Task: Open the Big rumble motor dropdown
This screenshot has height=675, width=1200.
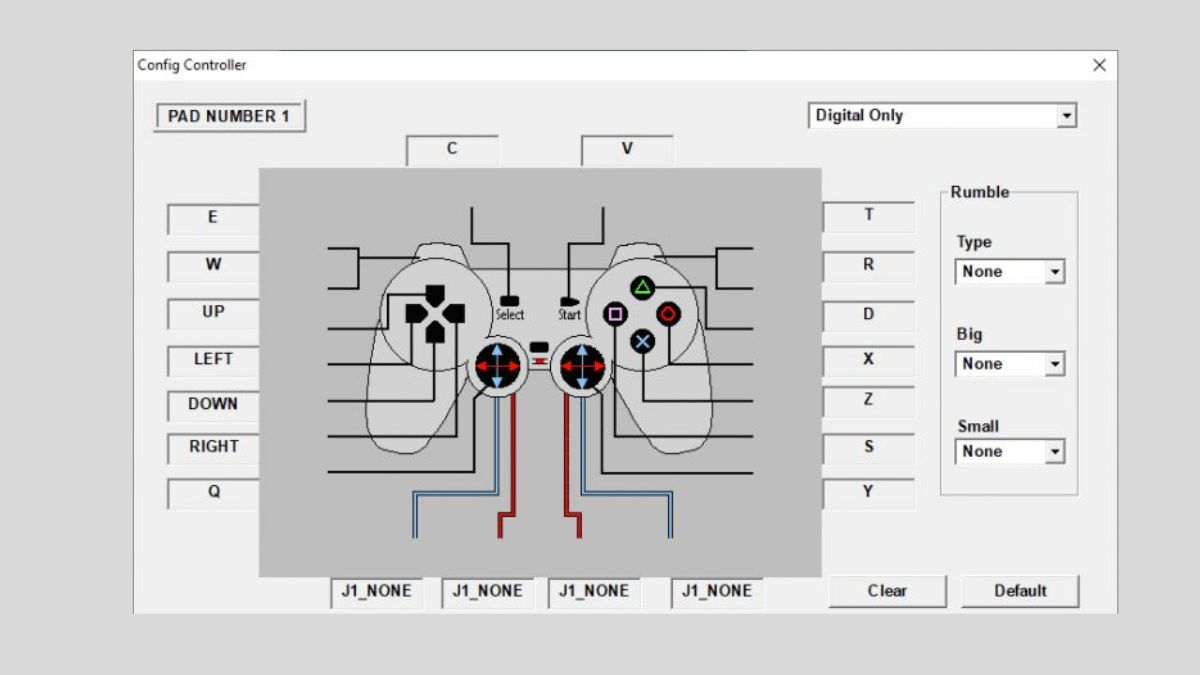Action: [1009, 364]
